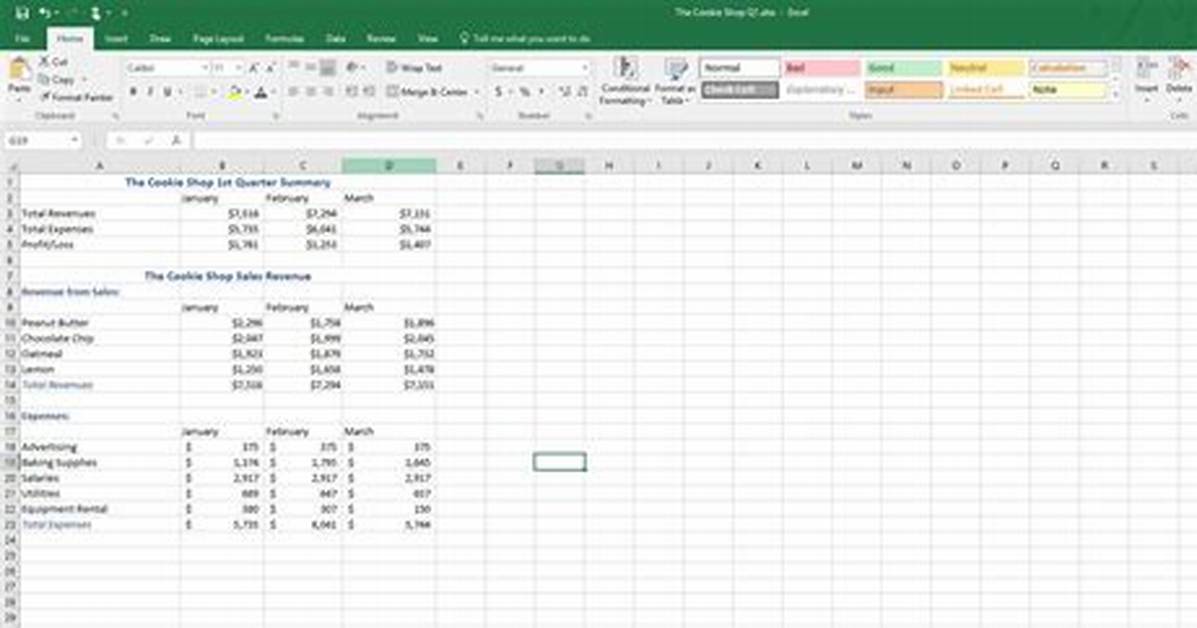Viewport: 1197px width, 628px height.
Task: Center text horizontally
Action: [x=311, y=92]
